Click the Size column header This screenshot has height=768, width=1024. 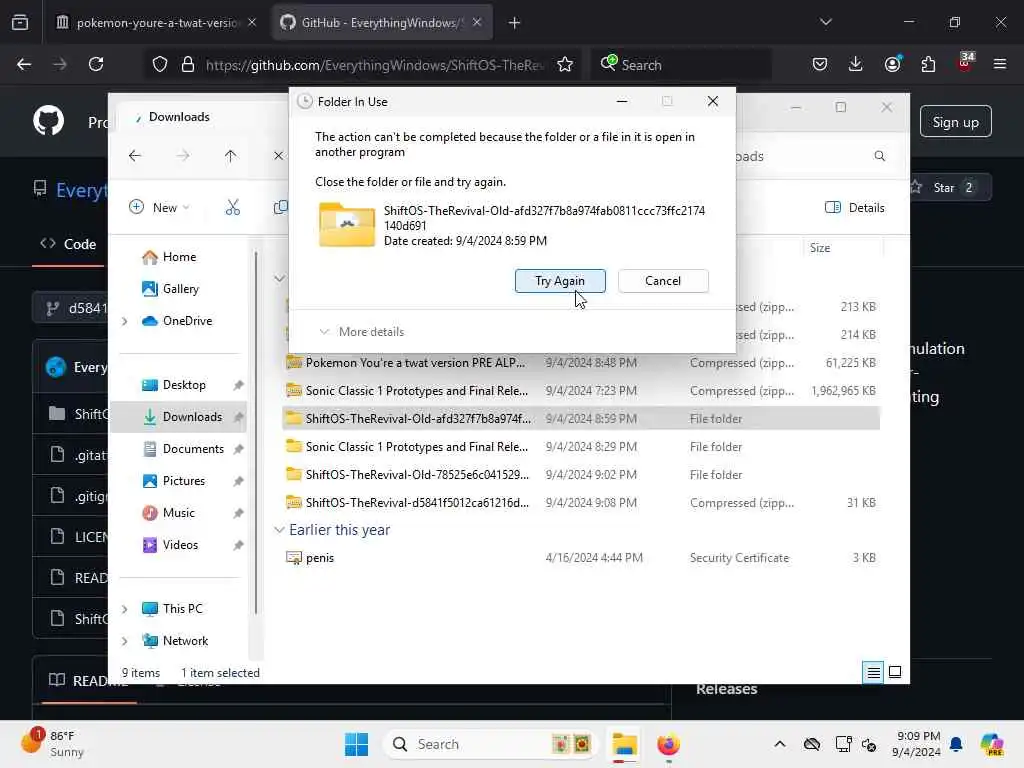pyautogui.click(x=842, y=248)
